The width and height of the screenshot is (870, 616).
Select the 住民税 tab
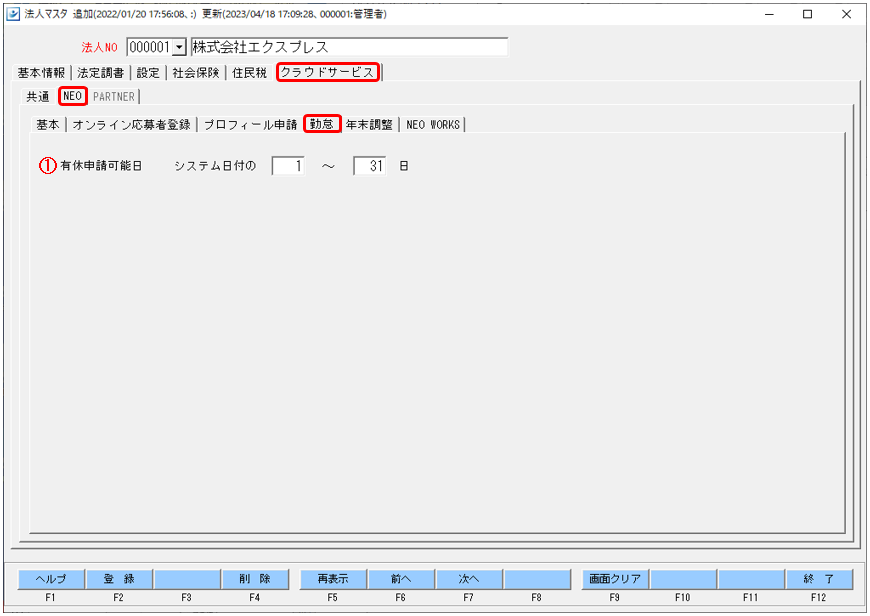click(x=249, y=73)
